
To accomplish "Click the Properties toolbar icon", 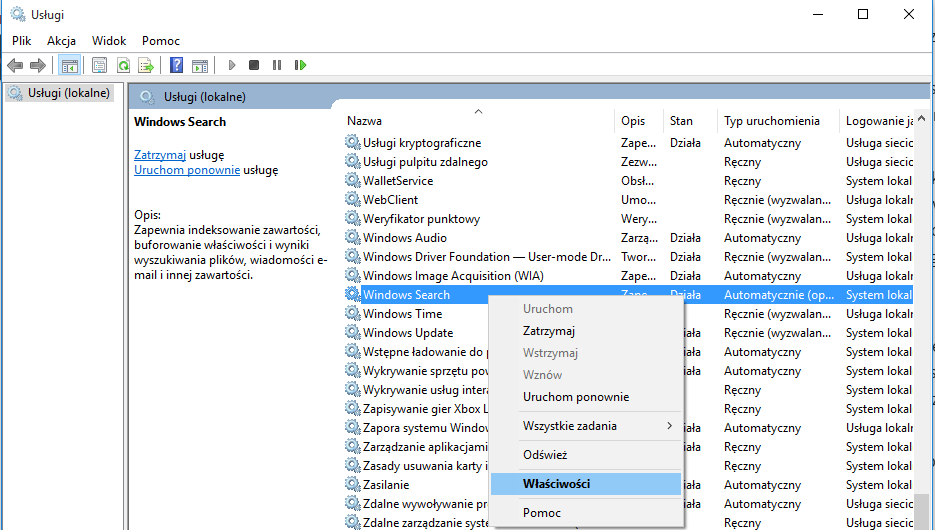I will click(x=100, y=65).
